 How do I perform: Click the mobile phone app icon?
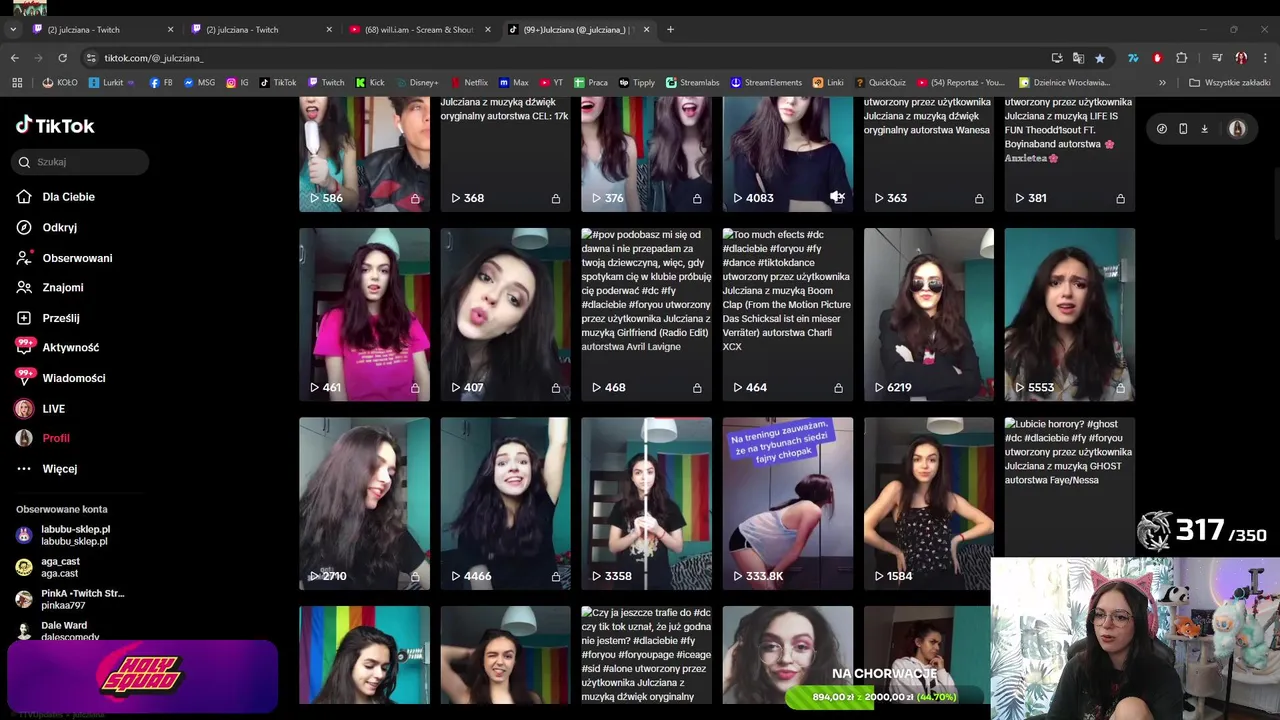click(x=1183, y=129)
